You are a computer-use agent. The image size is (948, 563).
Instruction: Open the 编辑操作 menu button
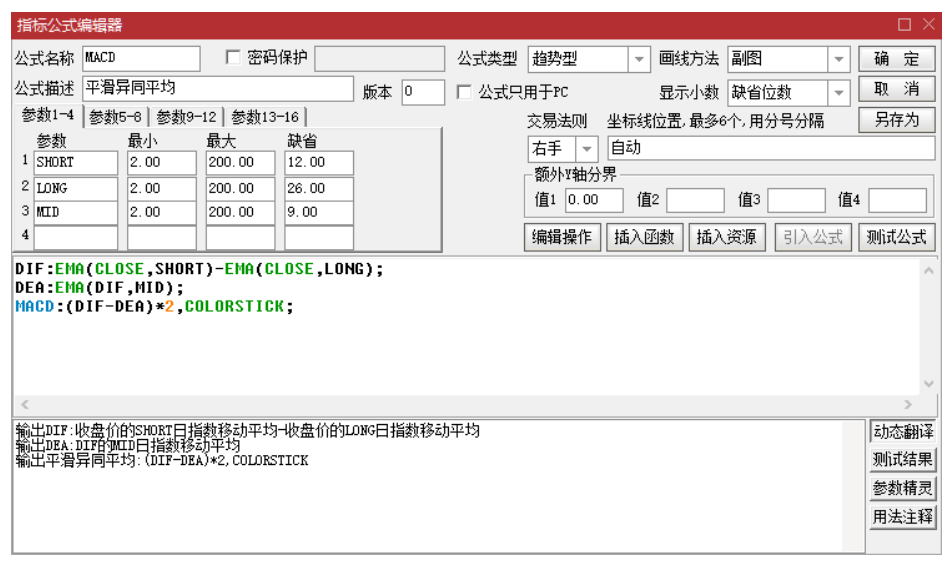pyautogui.click(x=561, y=237)
